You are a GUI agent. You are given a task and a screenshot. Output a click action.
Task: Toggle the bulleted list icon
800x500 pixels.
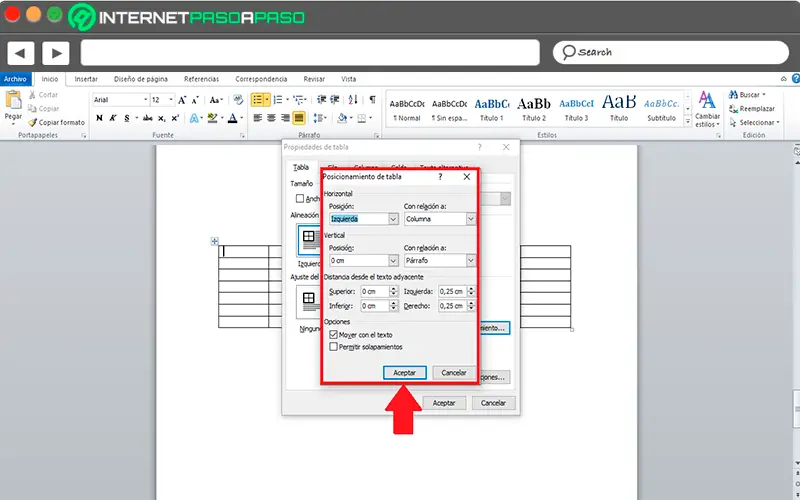259,100
